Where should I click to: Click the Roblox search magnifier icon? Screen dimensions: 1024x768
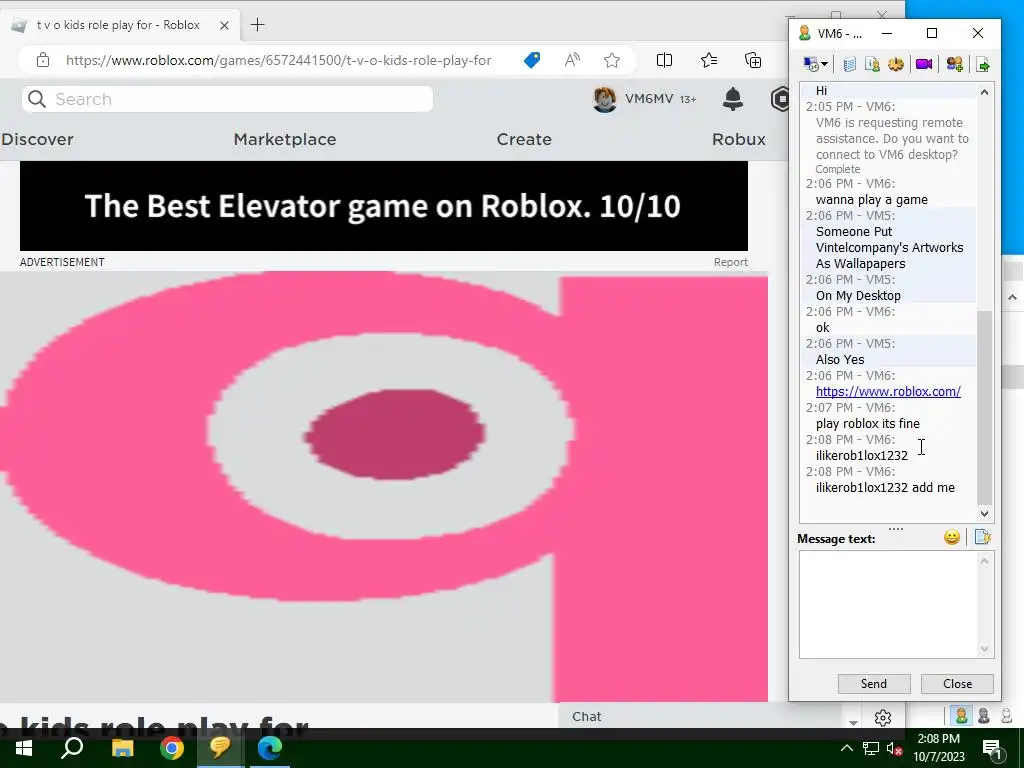[x=37, y=99]
